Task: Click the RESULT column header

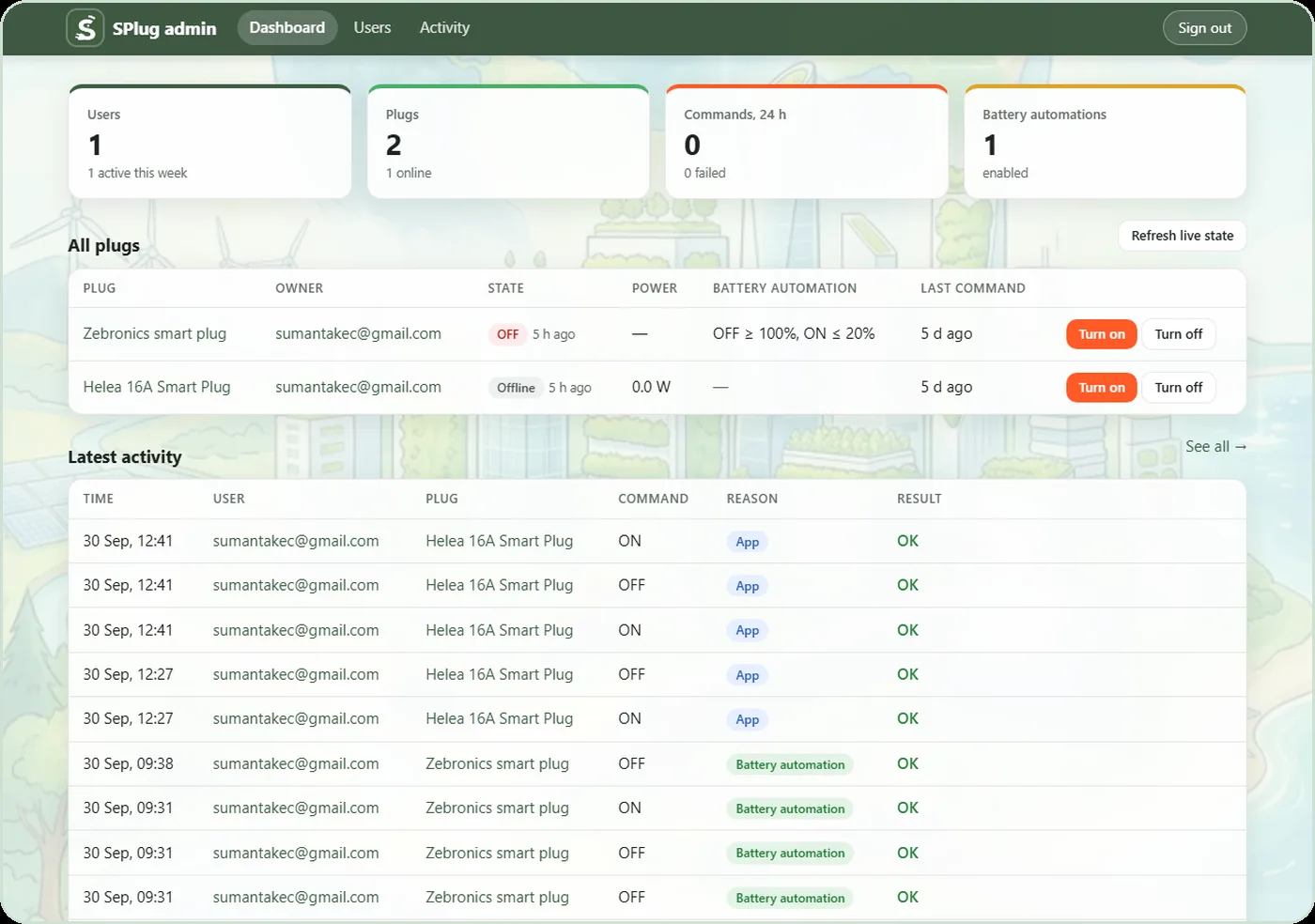Action: click(919, 499)
